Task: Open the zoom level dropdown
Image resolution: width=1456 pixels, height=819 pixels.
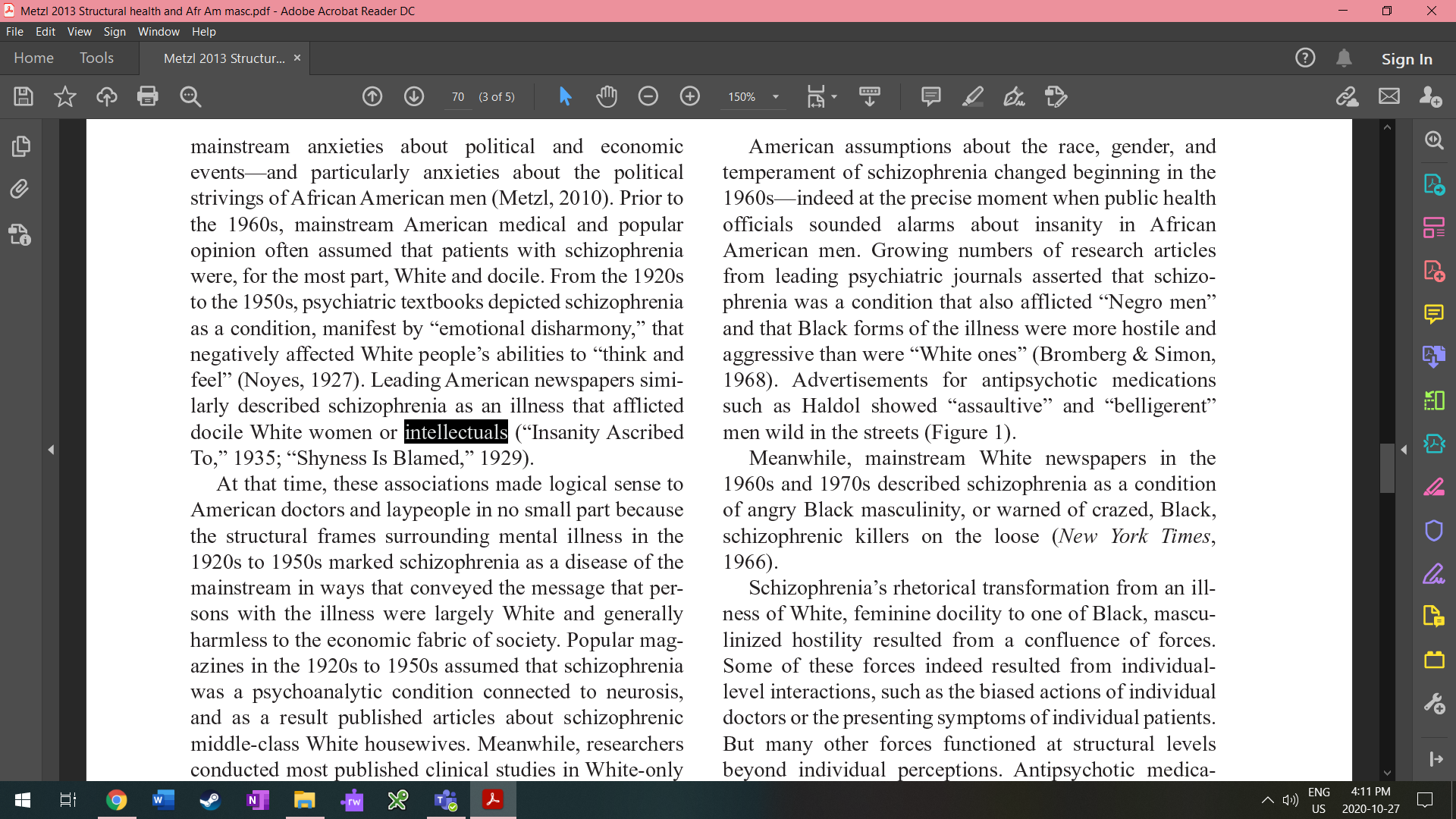Action: coord(775,97)
